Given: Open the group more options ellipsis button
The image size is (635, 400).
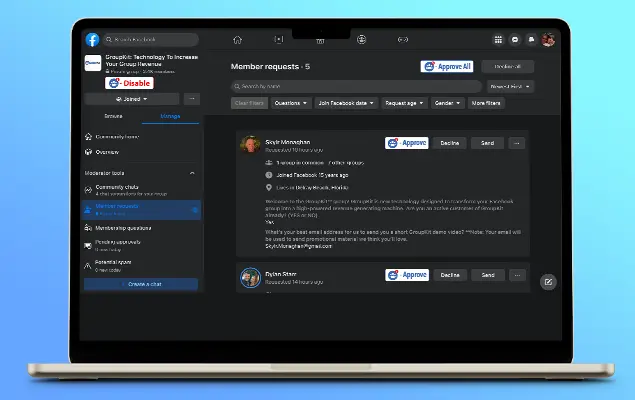Looking at the screenshot, I should click(192, 99).
